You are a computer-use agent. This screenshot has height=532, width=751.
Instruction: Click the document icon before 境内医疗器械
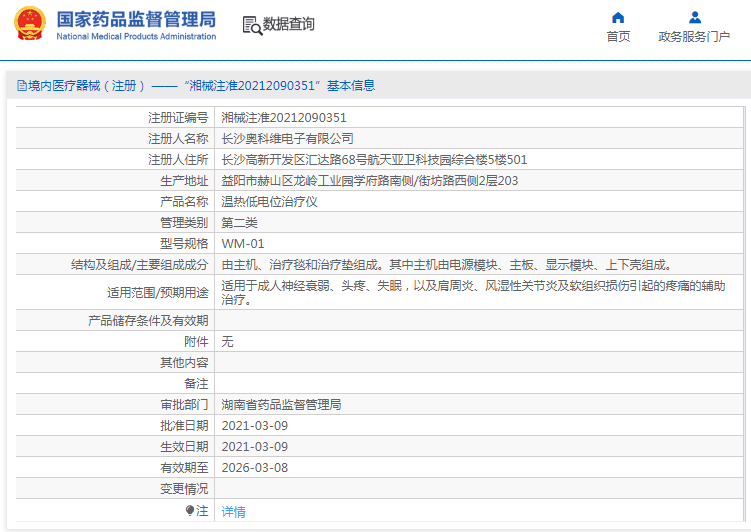[x=22, y=86]
